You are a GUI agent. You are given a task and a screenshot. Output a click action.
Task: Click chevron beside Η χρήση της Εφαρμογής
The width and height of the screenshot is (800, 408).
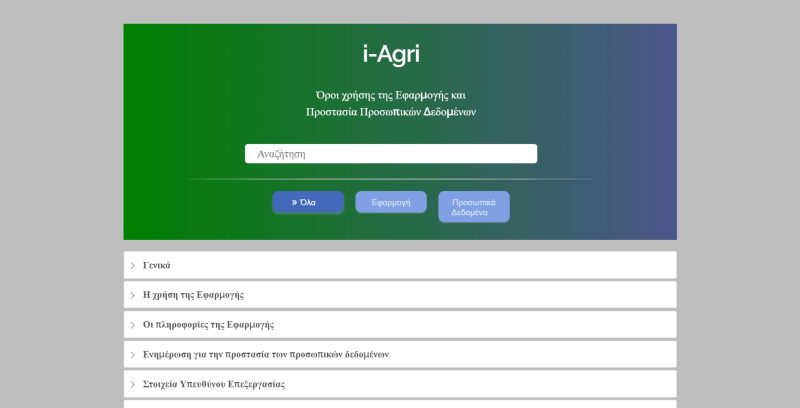coord(132,295)
